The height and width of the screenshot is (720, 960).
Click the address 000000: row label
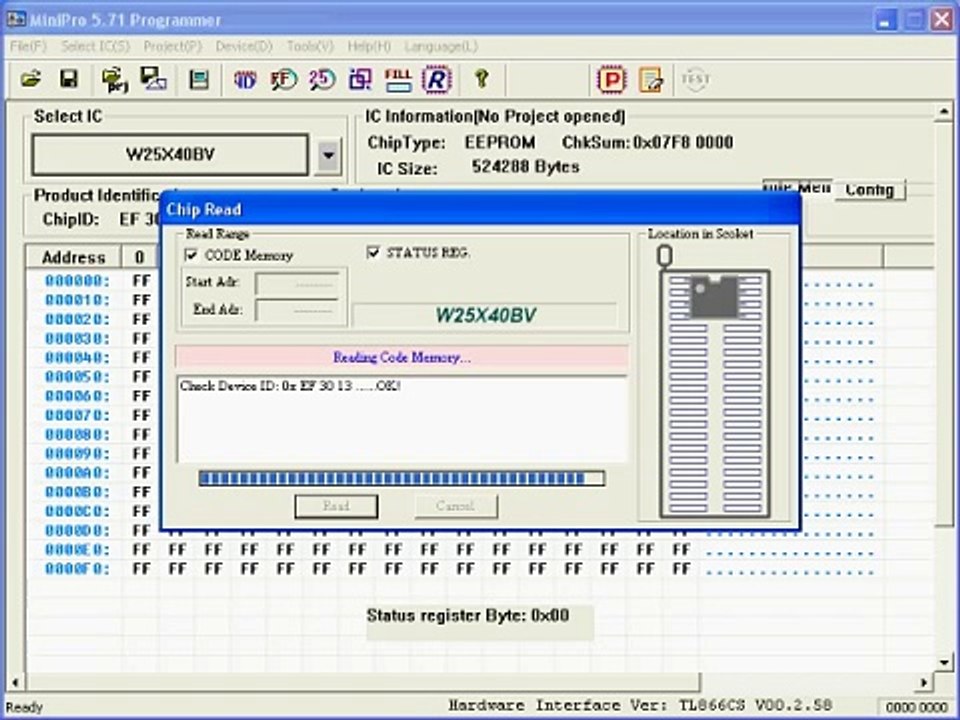coord(77,281)
